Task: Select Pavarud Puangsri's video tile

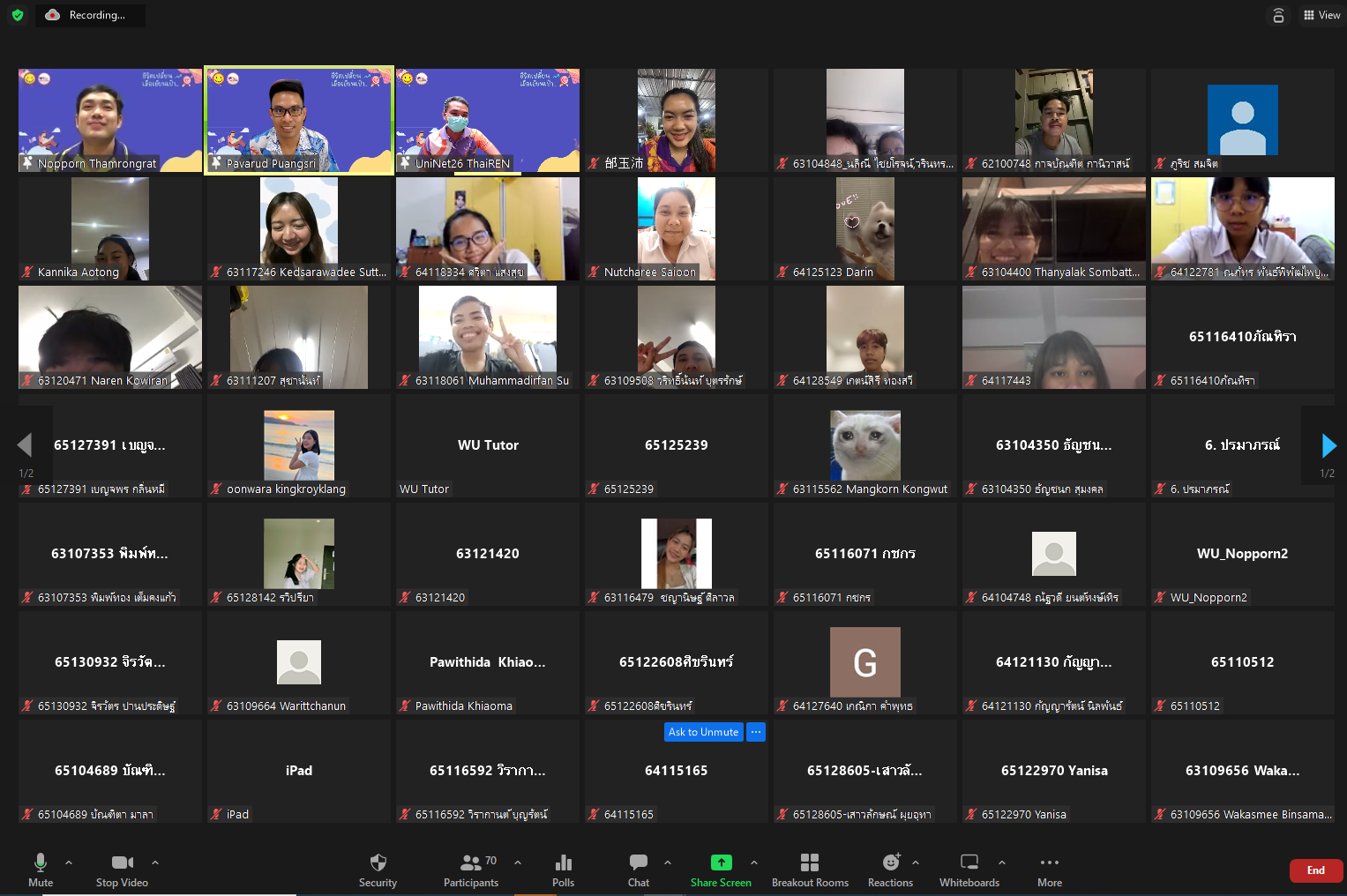Action: [299, 120]
